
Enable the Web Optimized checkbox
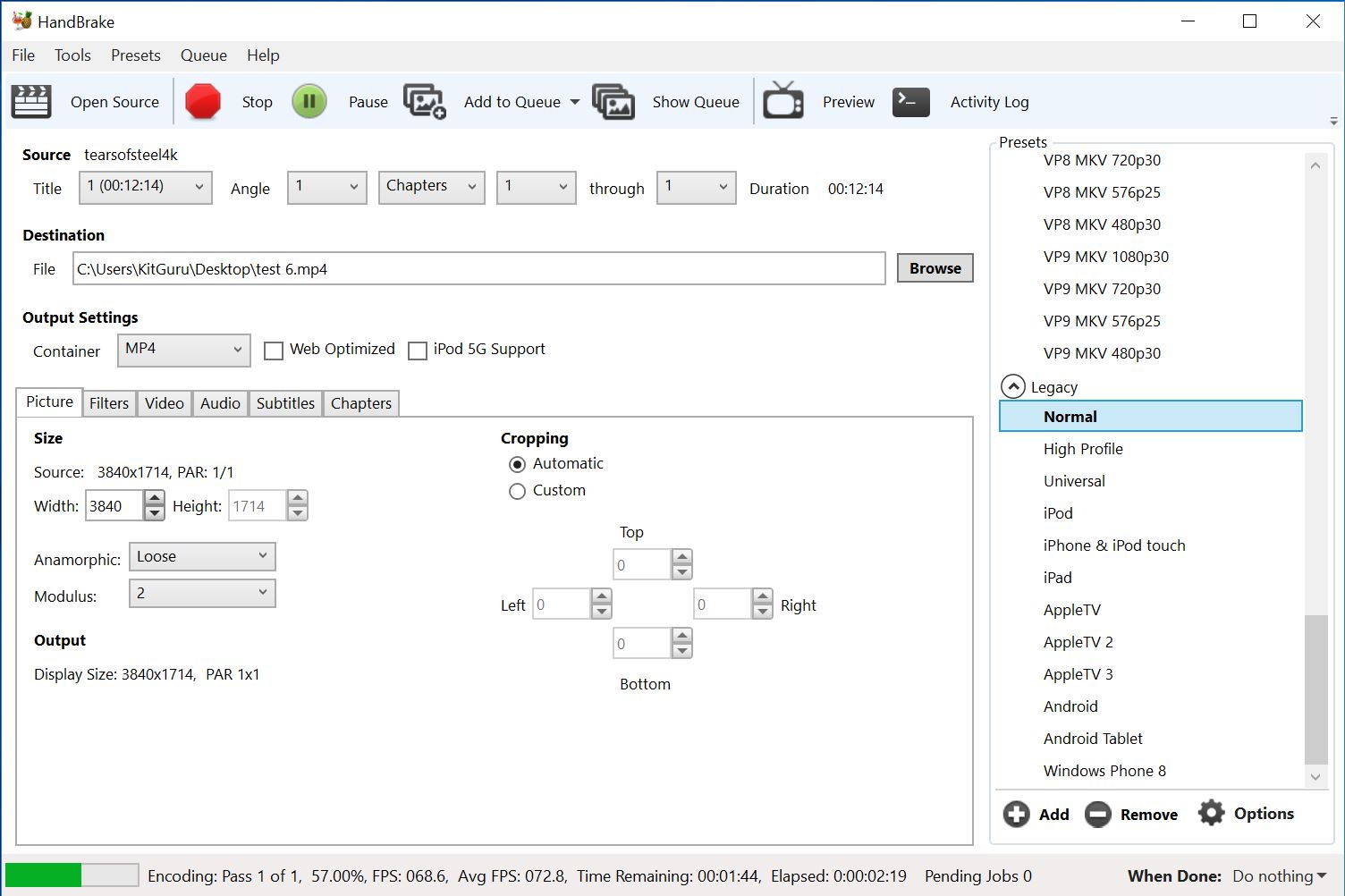click(x=274, y=351)
